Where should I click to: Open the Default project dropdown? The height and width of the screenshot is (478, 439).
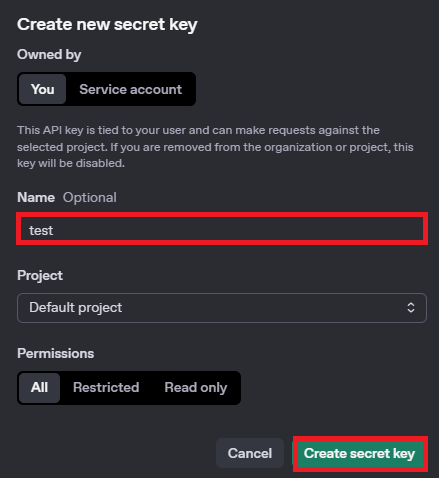[x=222, y=308]
